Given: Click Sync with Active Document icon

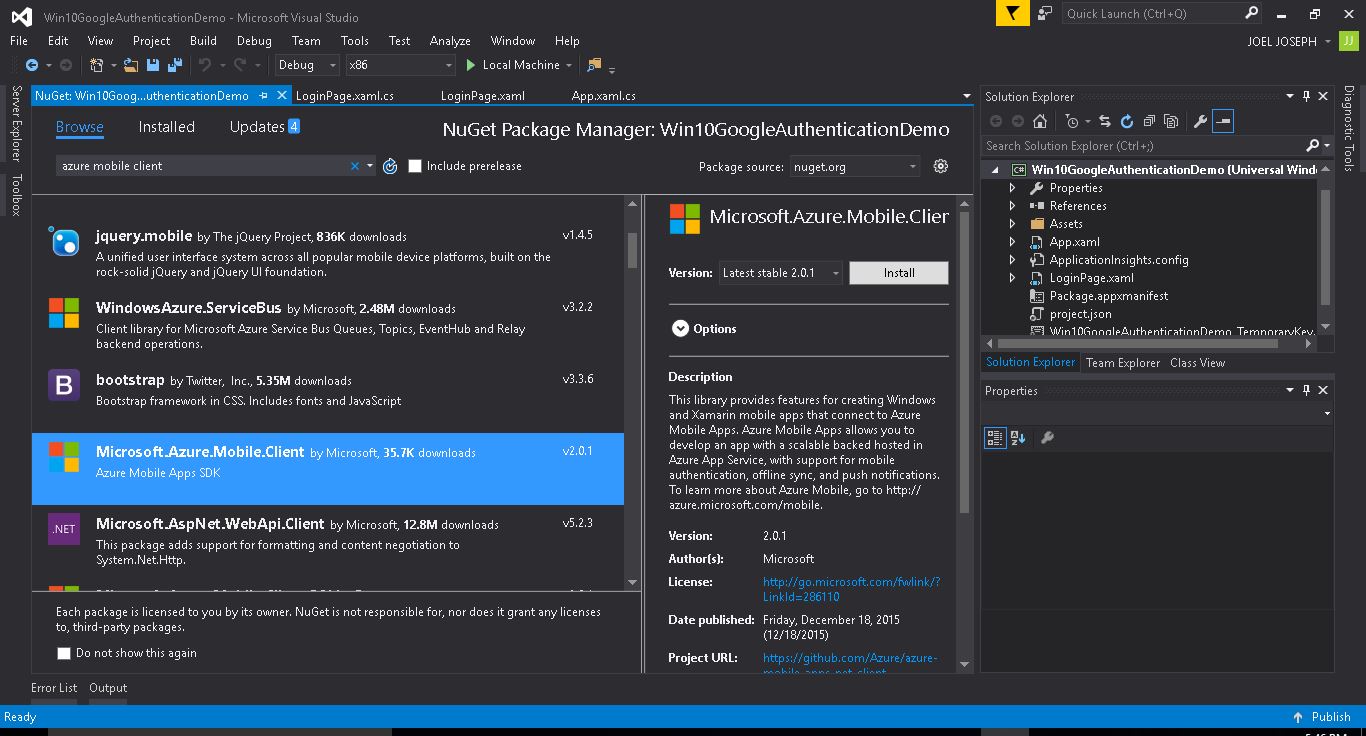Looking at the screenshot, I should pos(1105,121).
